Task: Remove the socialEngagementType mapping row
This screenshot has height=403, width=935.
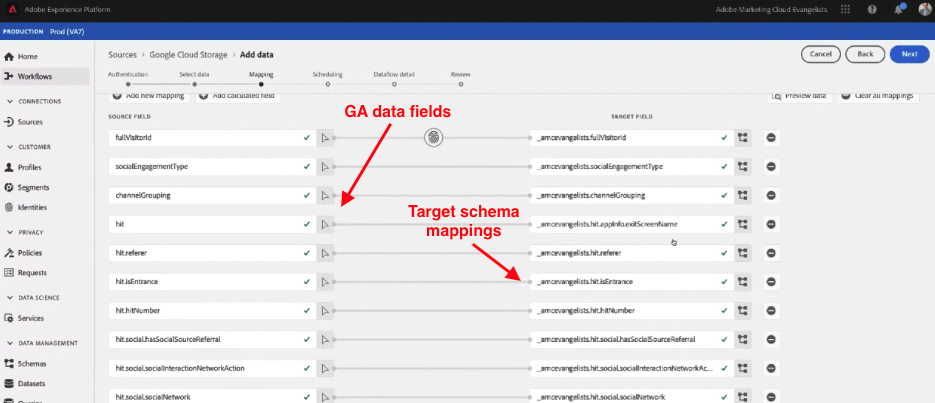Action: [x=771, y=167]
